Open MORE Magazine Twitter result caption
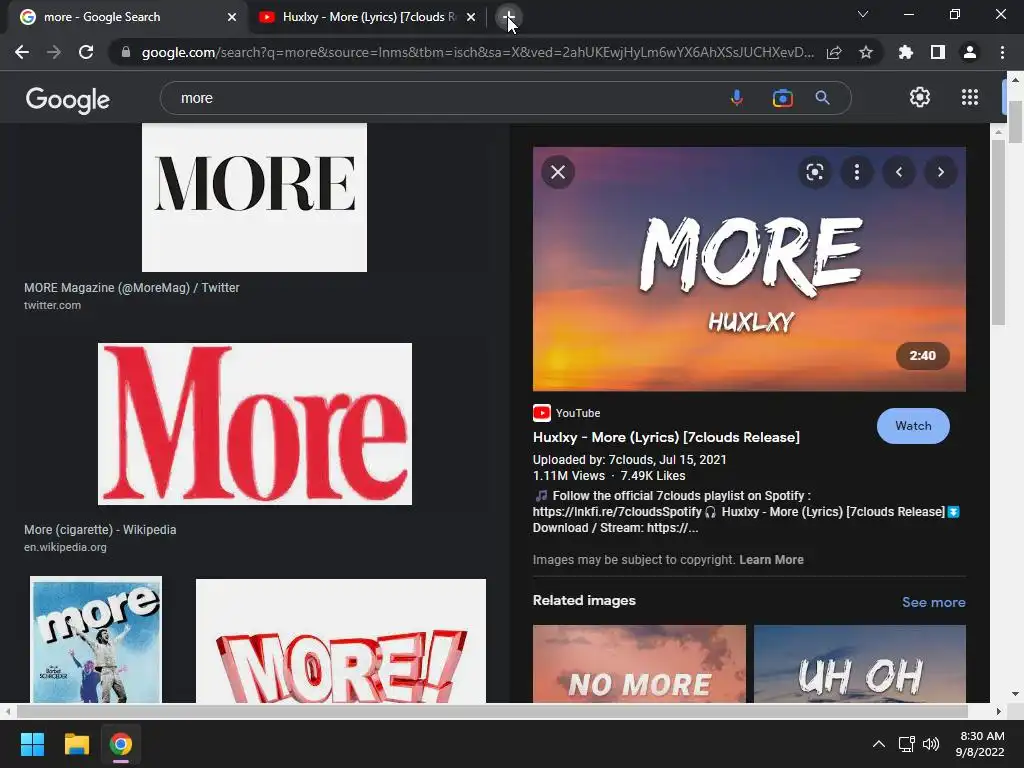This screenshot has width=1024, height=768. click(132, 287)
